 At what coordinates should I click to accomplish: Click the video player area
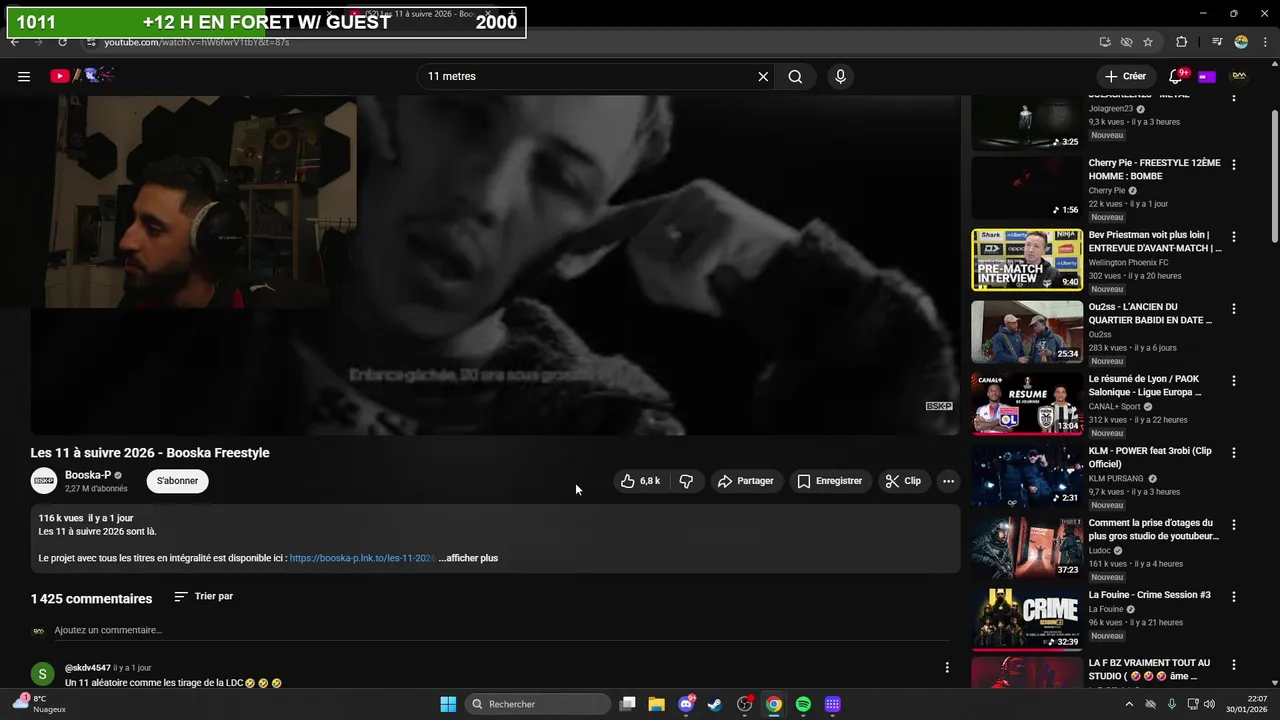pos(495,265)
